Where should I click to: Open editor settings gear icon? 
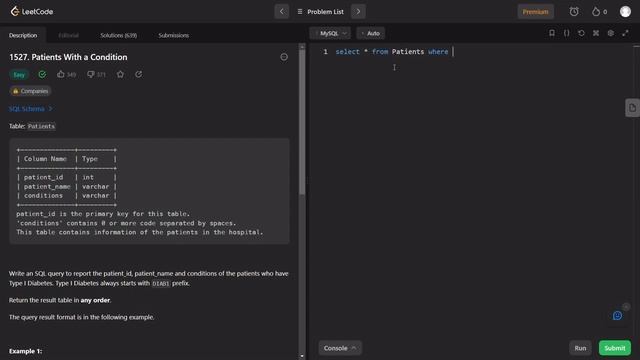(611, 33)
